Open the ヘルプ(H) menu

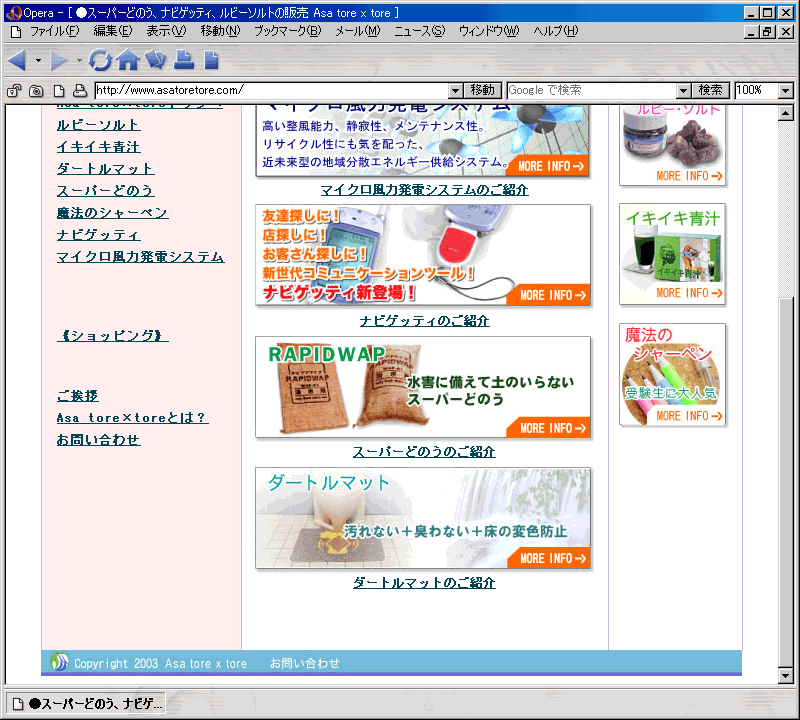[556, 31]
